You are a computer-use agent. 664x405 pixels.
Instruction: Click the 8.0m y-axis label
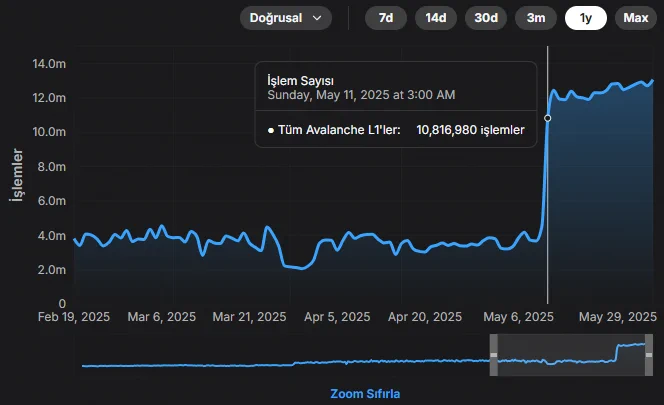[x=52, y=167]
